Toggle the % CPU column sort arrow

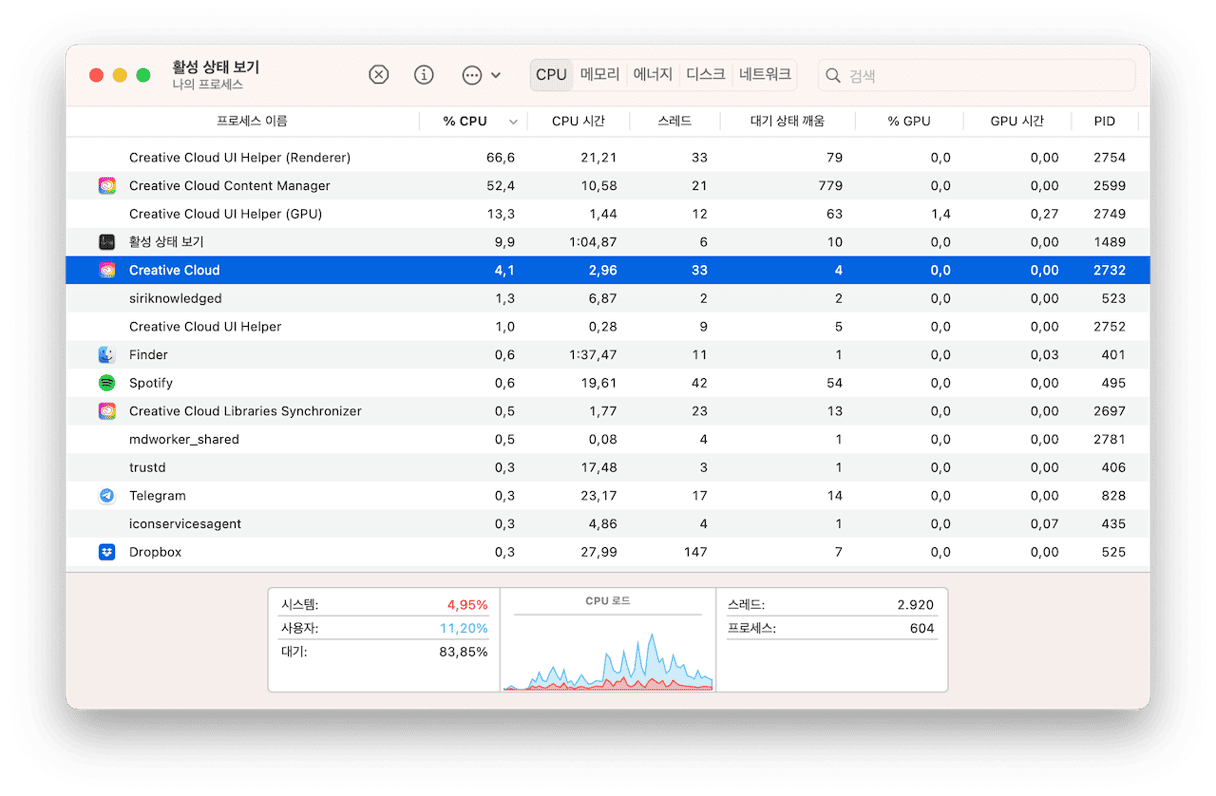tap(513, 122)
